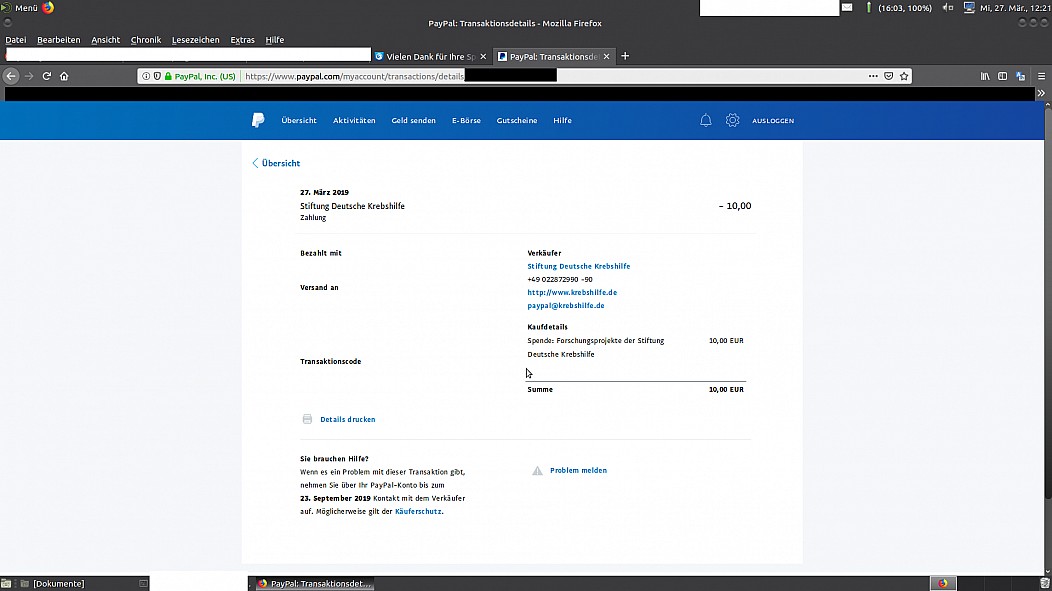Open the Extras menu
Viewport: 1052px width, 591px height.
pyautogui.click(x=242, y=40)
